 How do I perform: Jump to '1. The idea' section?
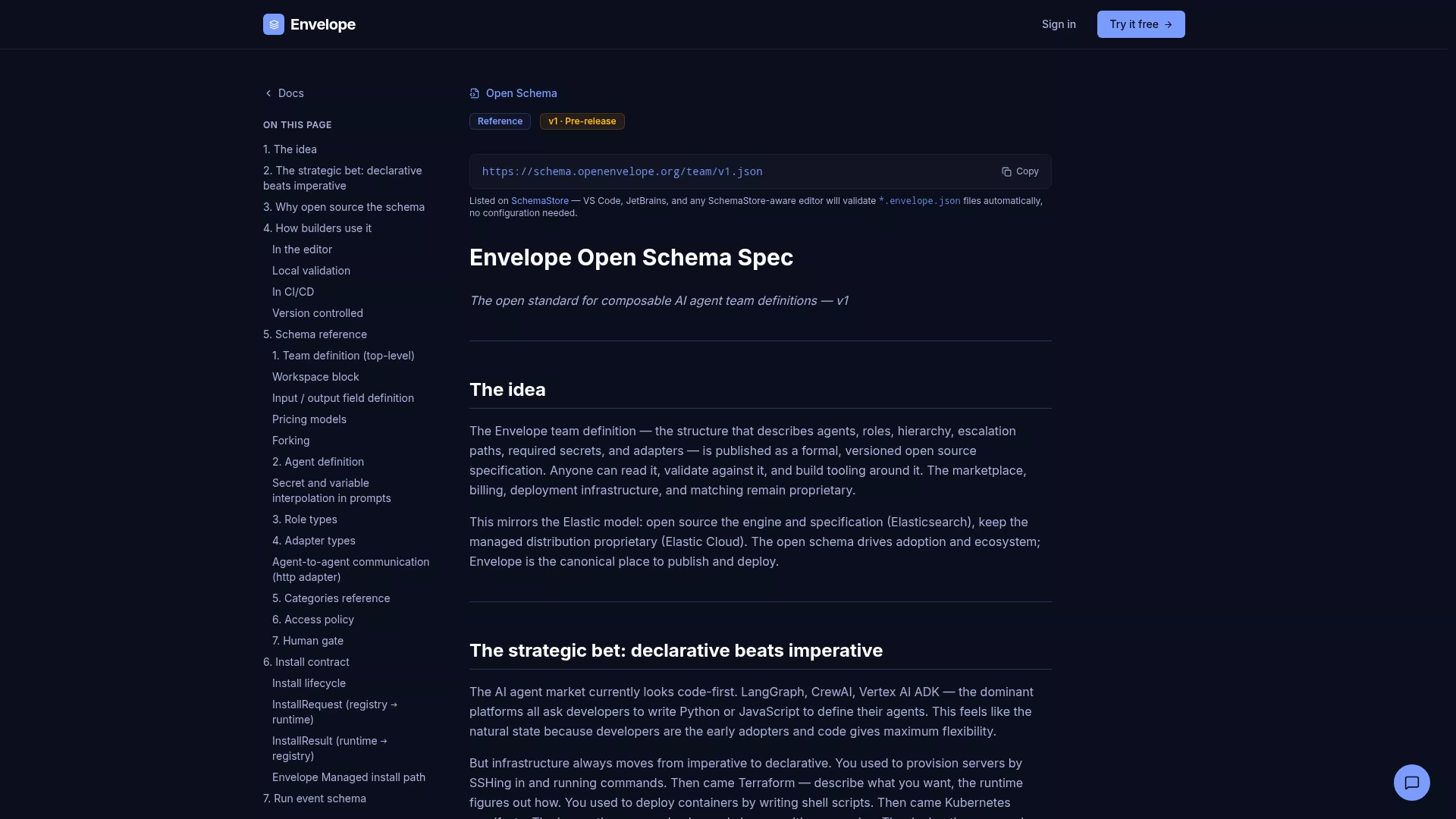[x=290, y=149]
